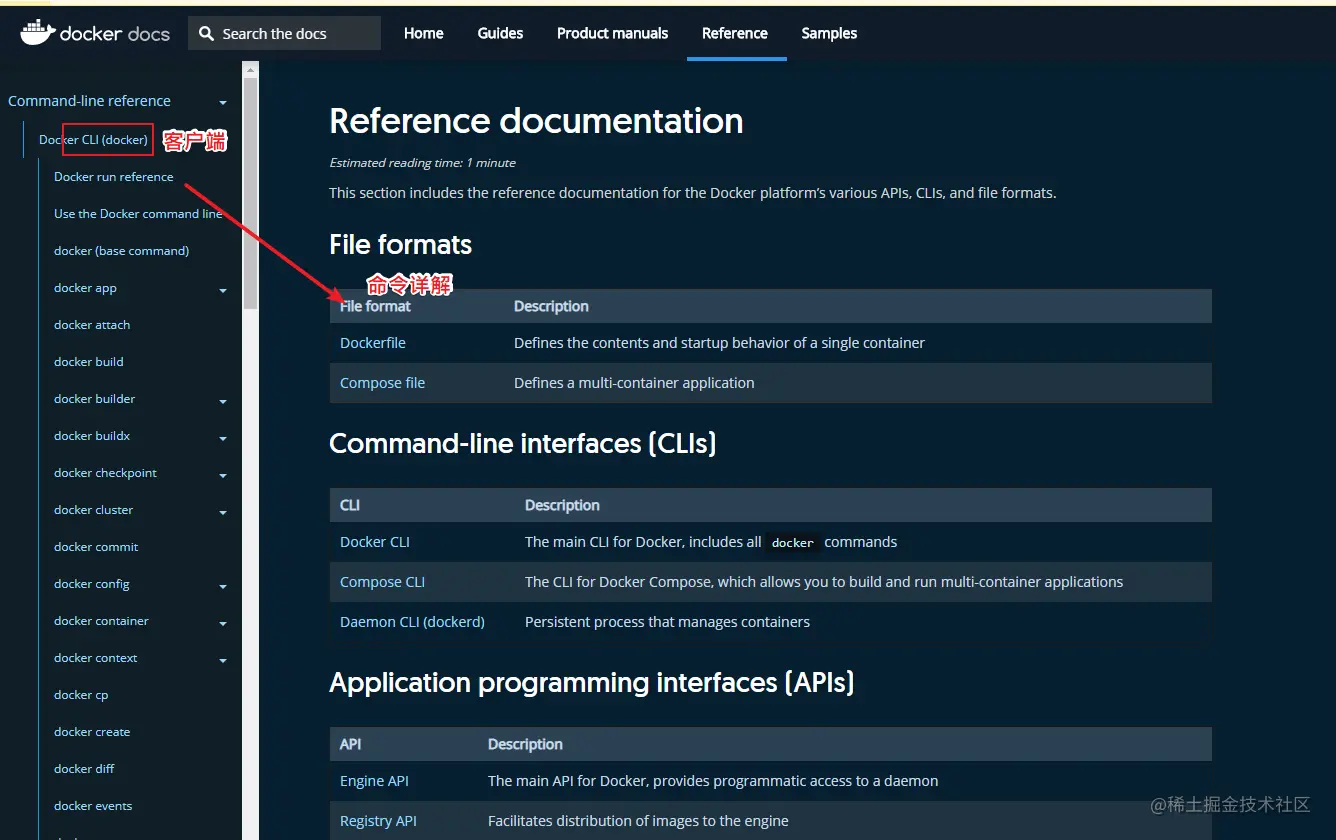Image resolution: width=1336 pixels, height=840 pixels.
Task: Click the File formats section heading
Action: coord(400,245)
